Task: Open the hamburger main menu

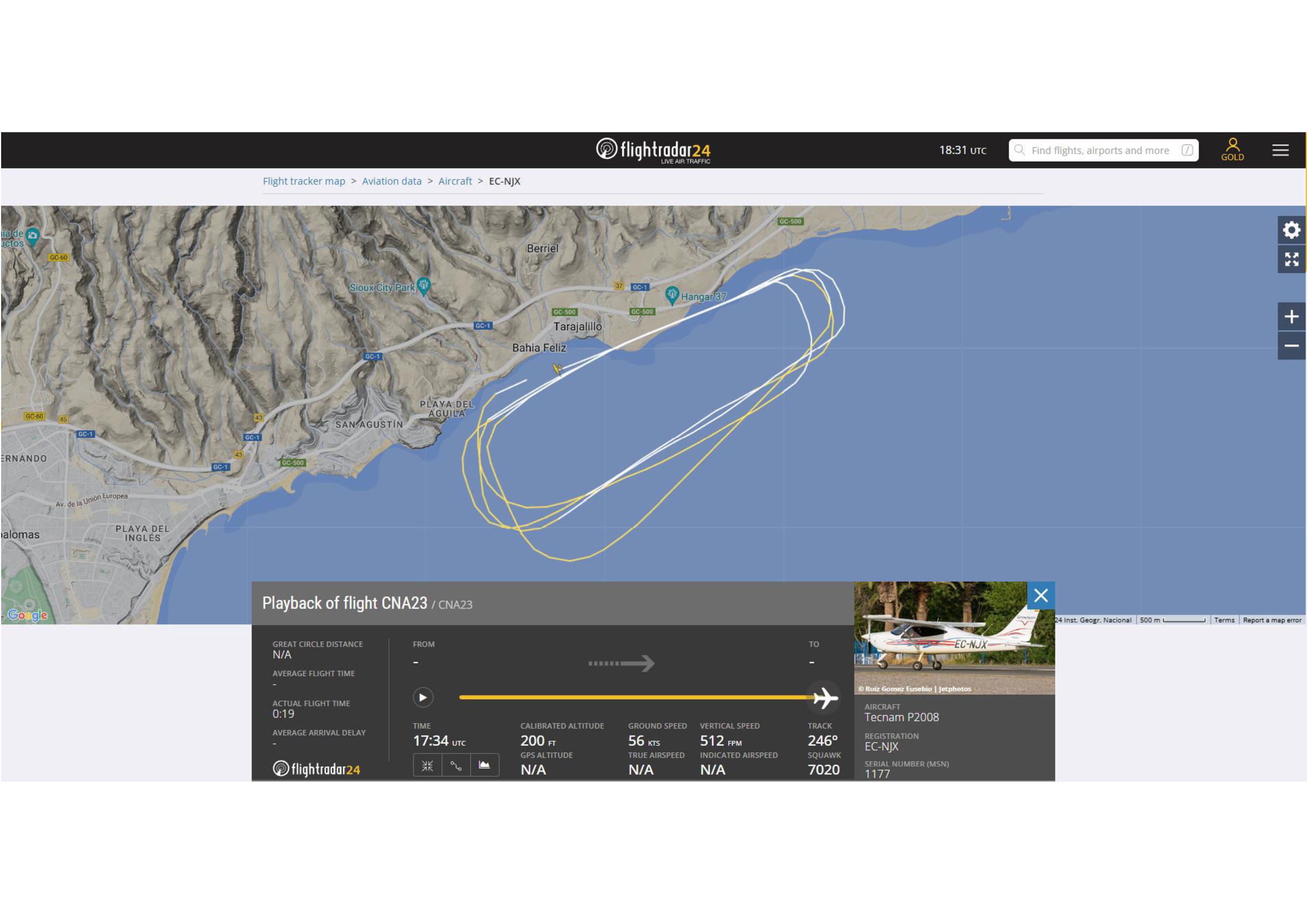Action: pyautogui.click(x=1280, y=150)
